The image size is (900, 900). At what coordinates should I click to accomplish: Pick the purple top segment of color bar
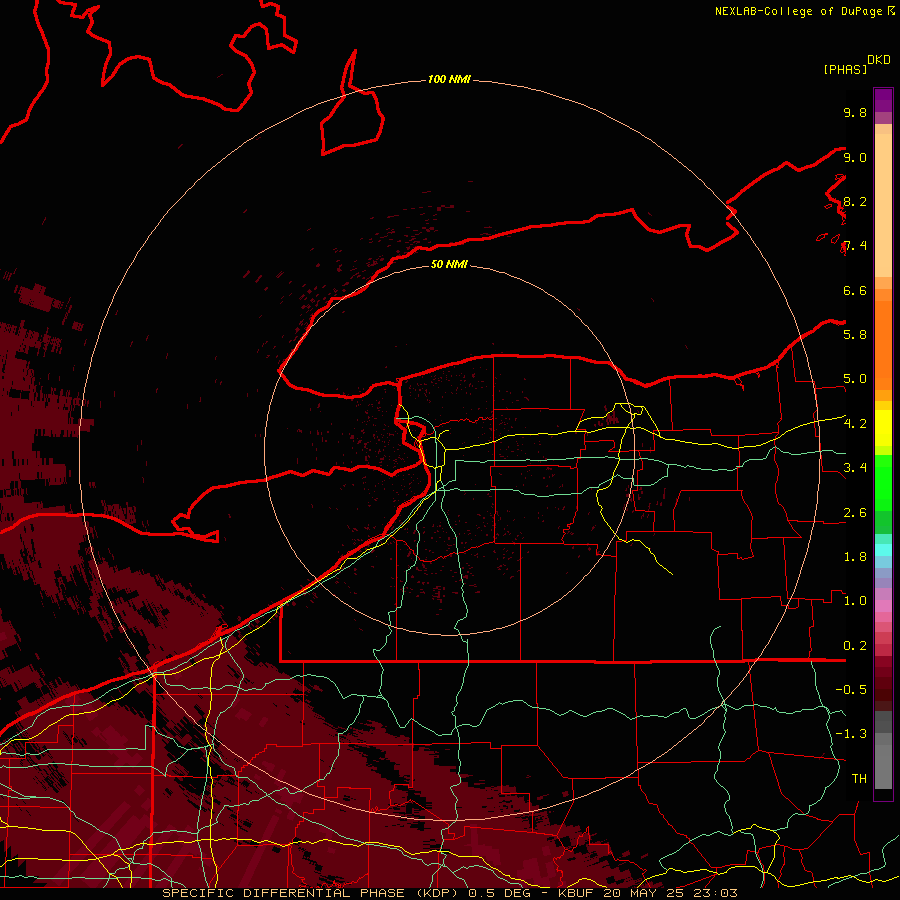click(883, 100)
